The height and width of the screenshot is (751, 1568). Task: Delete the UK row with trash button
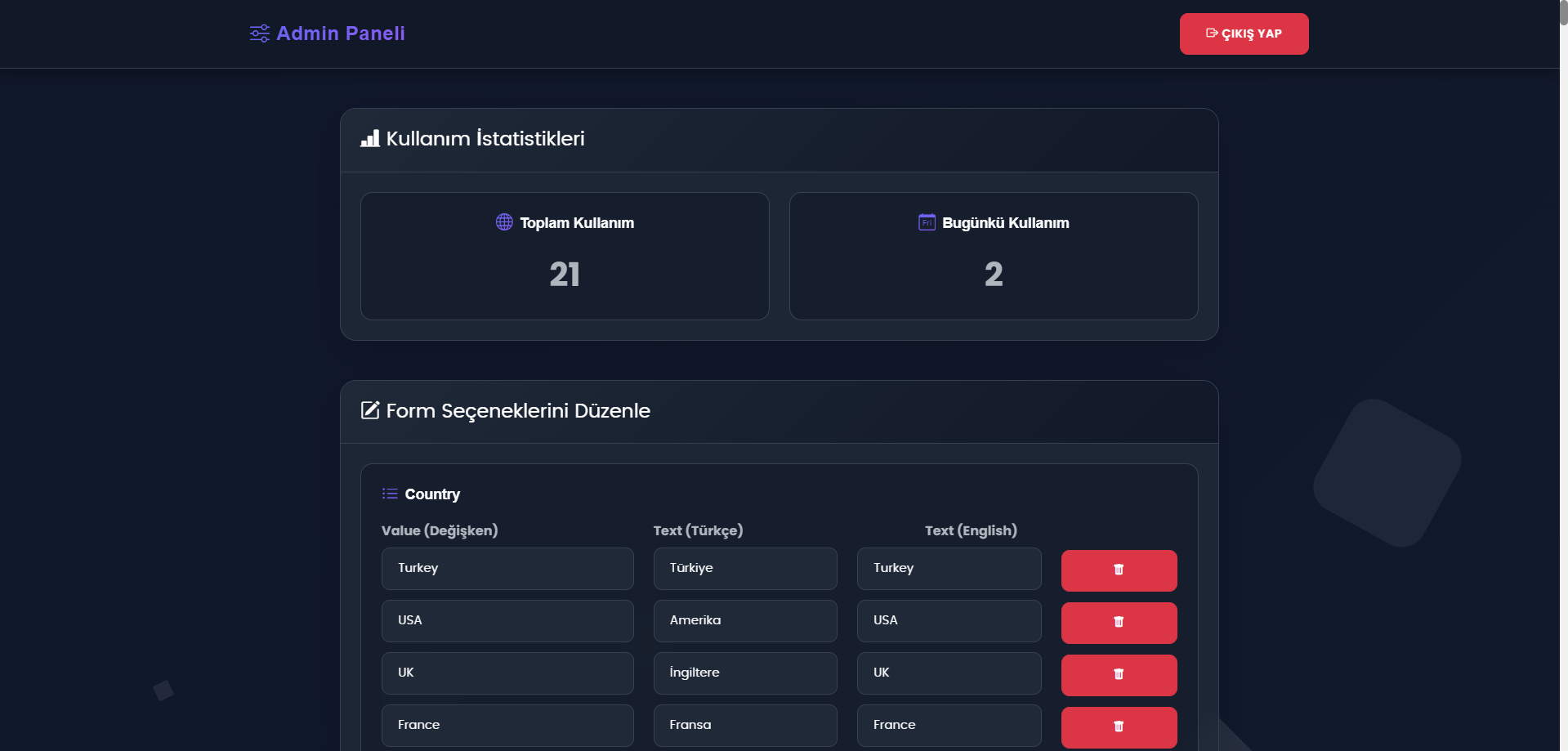pos(1119,675)
